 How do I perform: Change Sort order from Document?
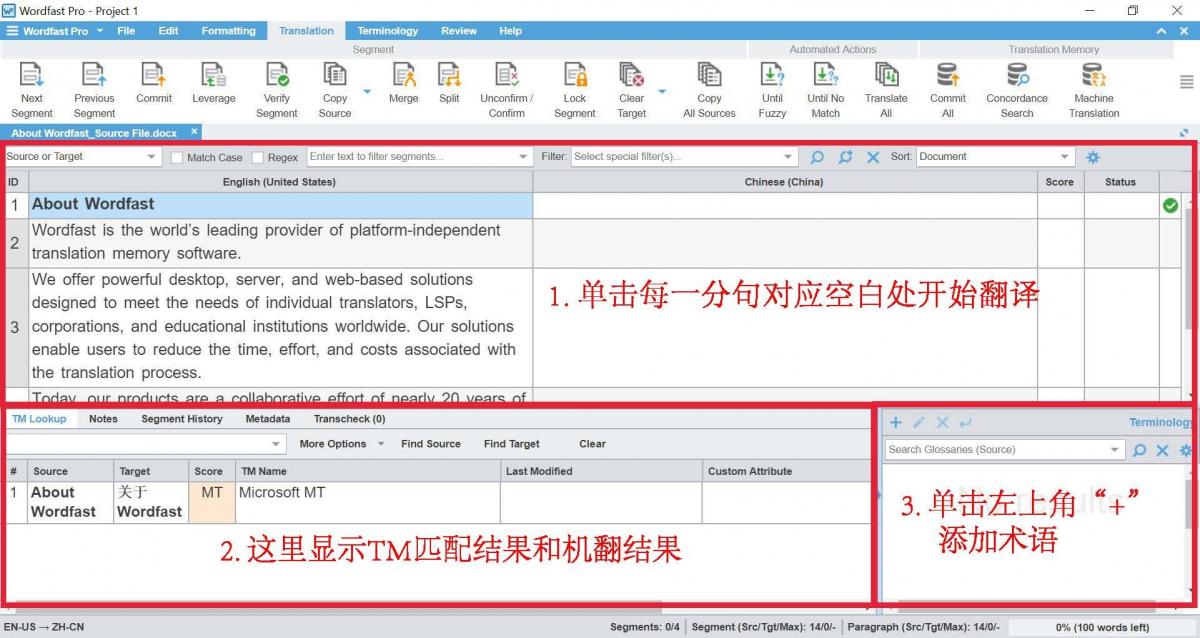click(995, 157)
